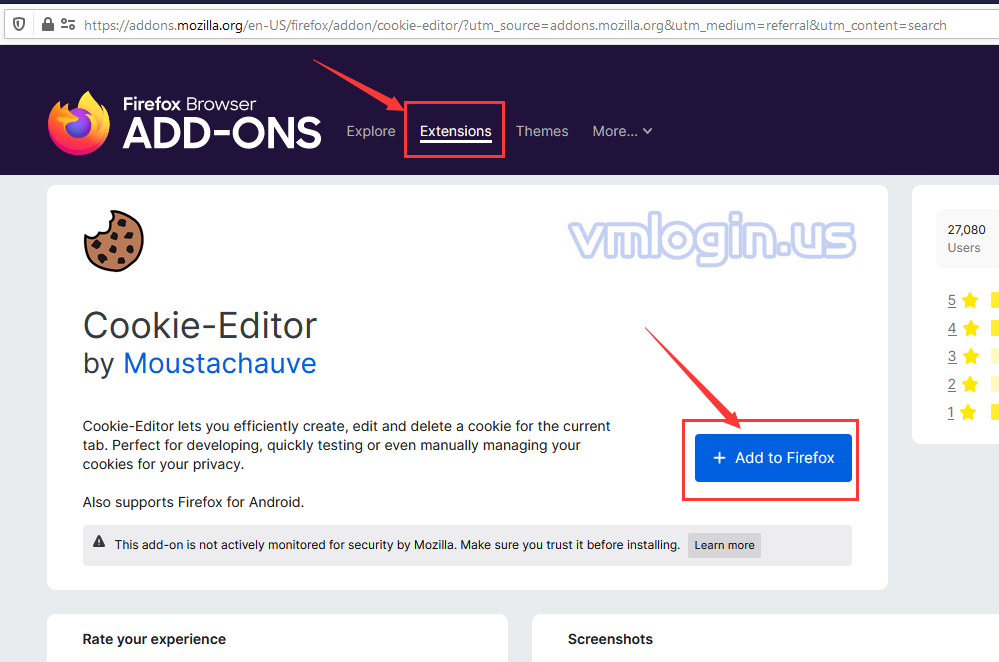The image size is (999, 662).
Task: Open the 3-star reviews number link
Action: (952, 356)
